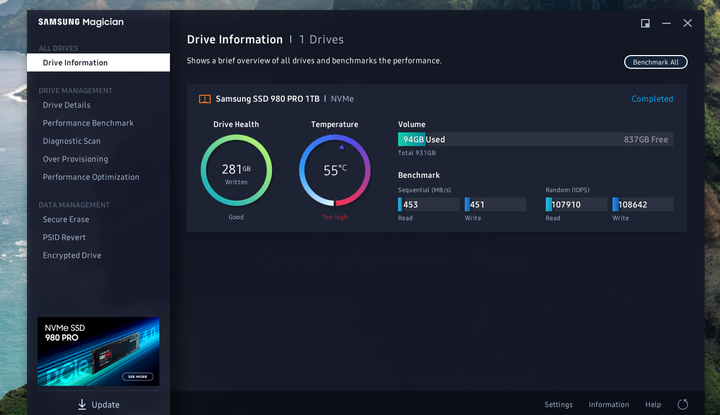Click the sequential read 453 bar
Screen dimensions: 720x415
click(428, 204)
